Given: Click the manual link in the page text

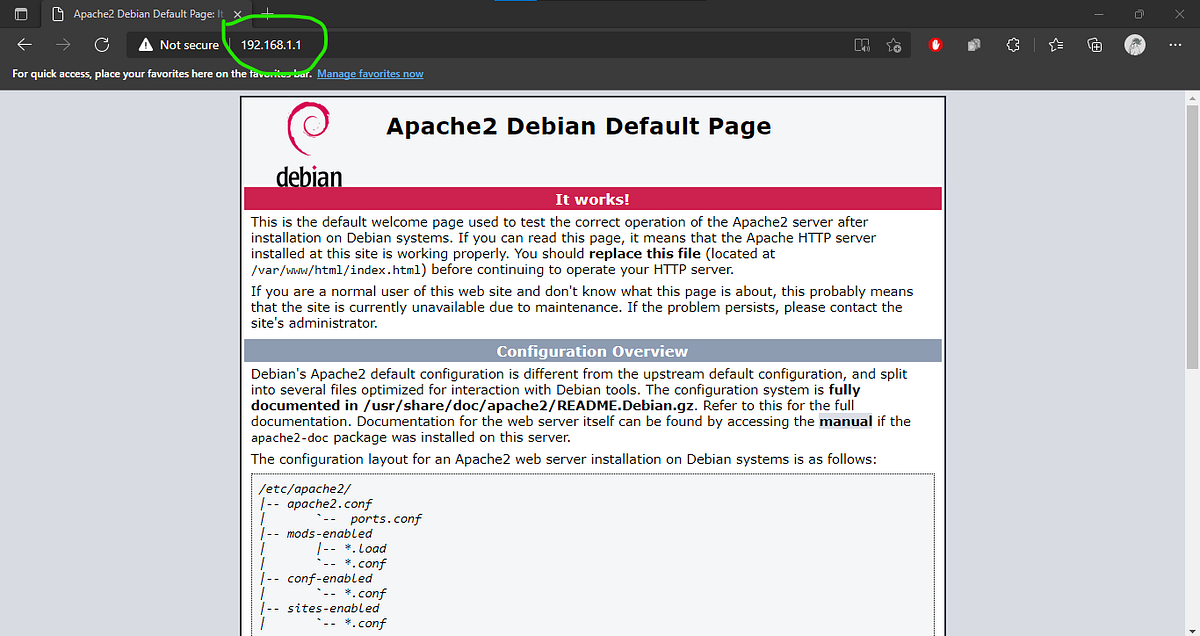Looking at the screenshot, I should point(845,421).
